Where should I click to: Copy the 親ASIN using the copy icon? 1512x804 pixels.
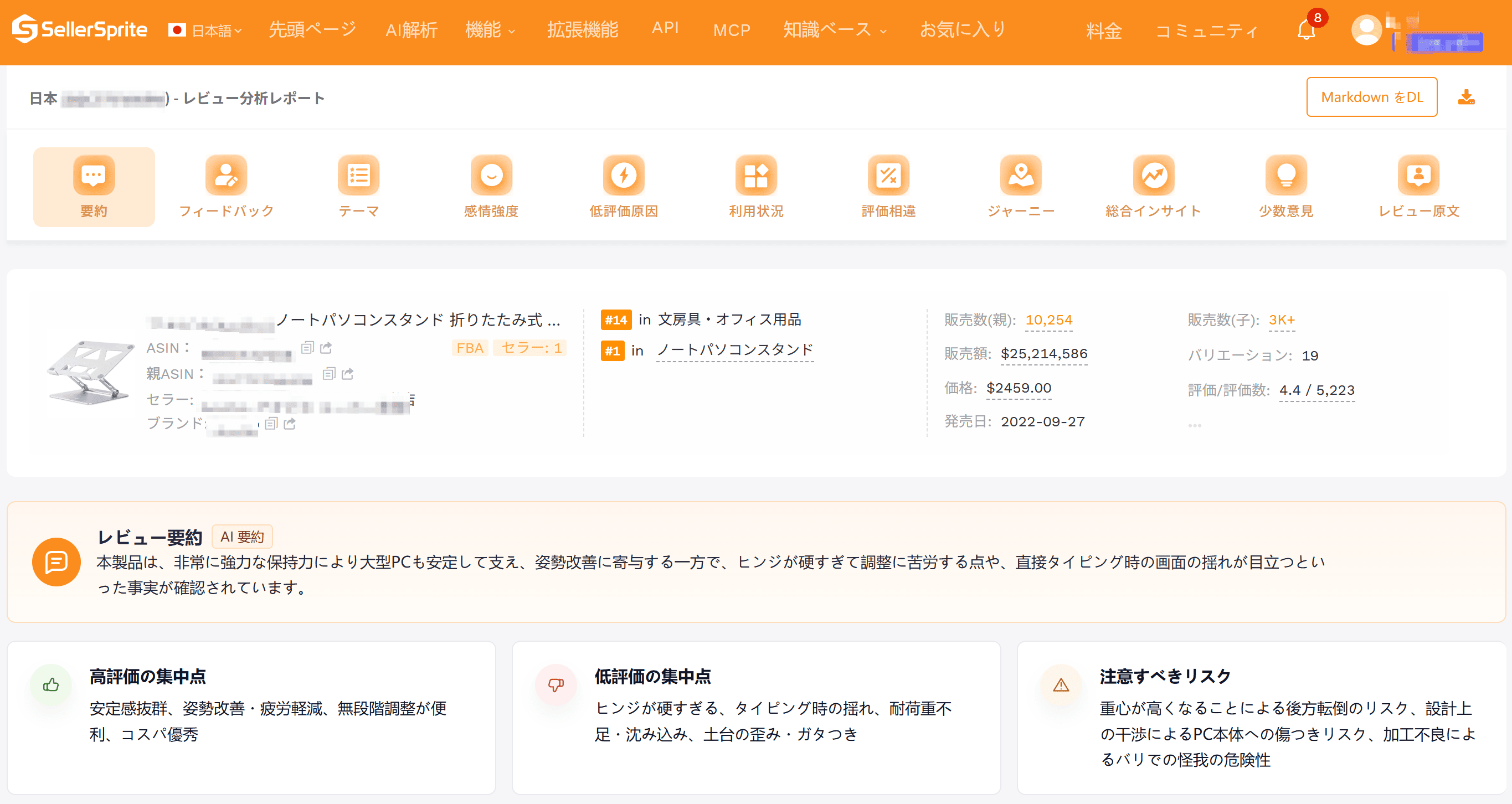[x=330, y=374]
